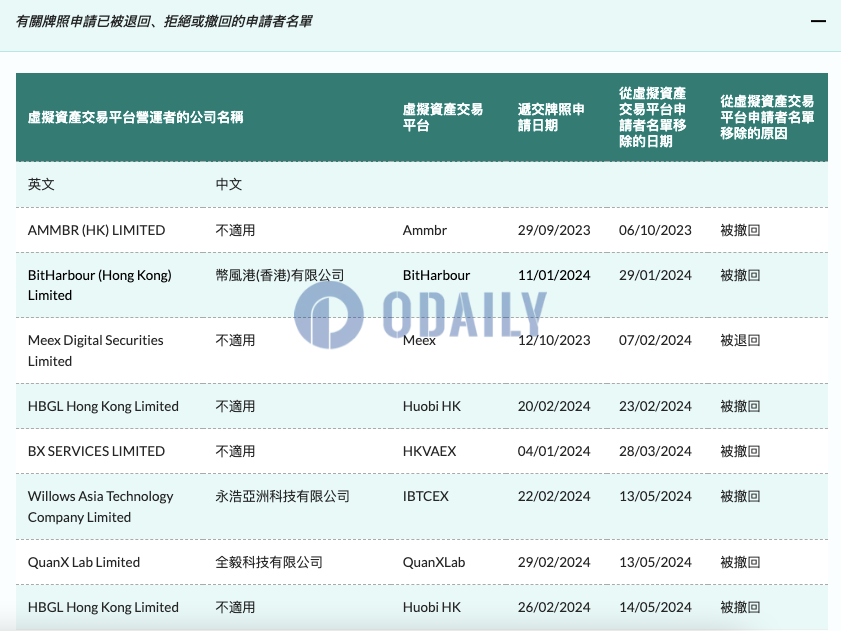
Task: Click the Chinese name 全毅科技有限公司
Action: pyautogui.click(x=269, y=562)
